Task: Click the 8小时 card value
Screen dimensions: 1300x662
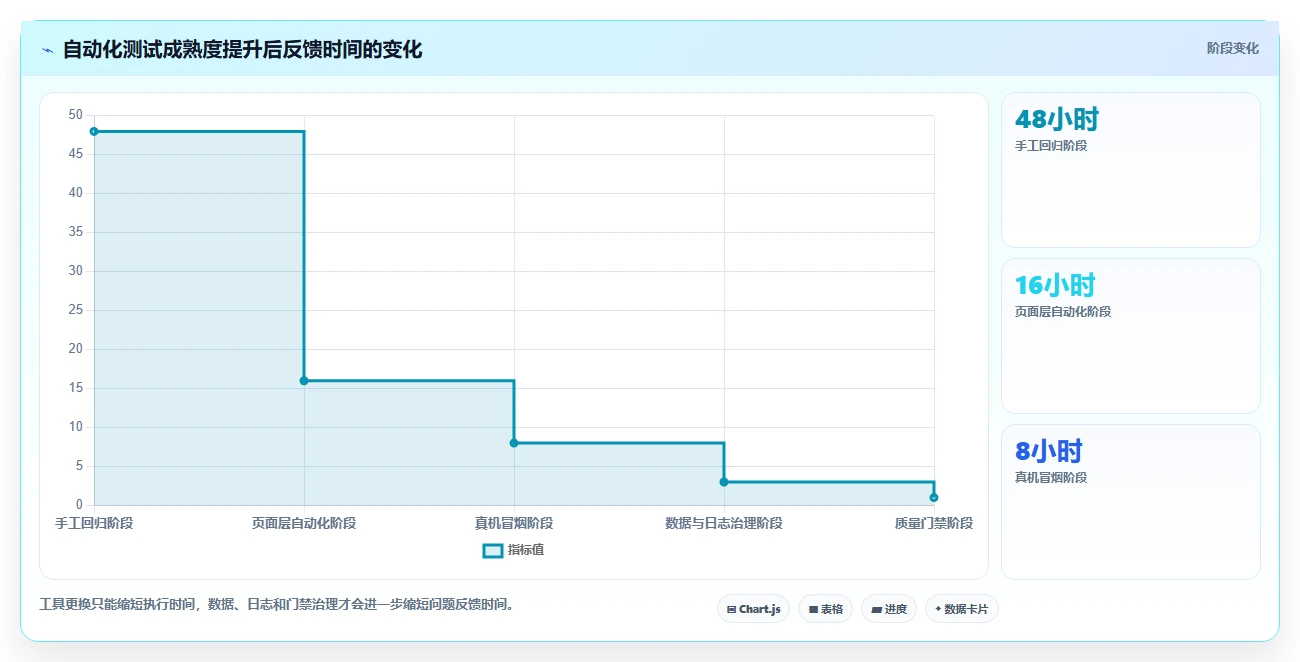Action: pos(1049,452)
